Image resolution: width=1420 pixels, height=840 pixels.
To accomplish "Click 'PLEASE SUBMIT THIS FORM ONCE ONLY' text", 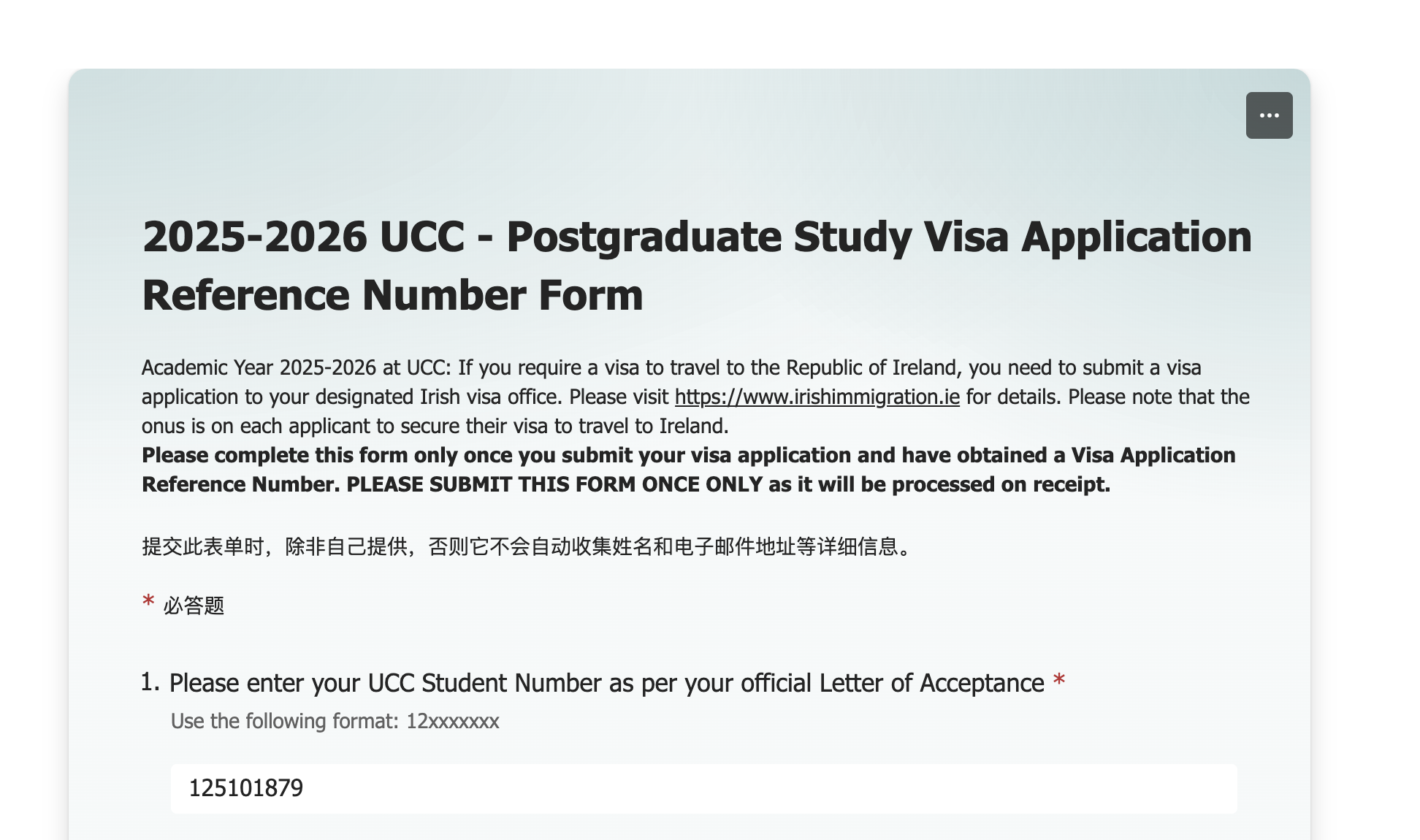I will [x=554, y=484].
